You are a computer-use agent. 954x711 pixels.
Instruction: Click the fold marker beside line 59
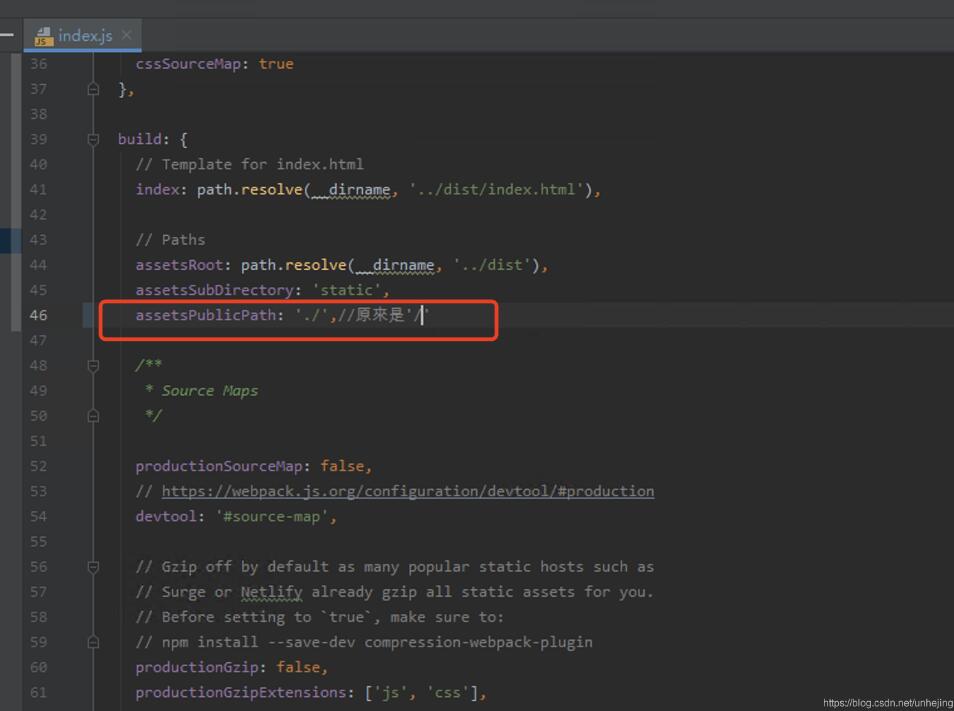point(93,641)
